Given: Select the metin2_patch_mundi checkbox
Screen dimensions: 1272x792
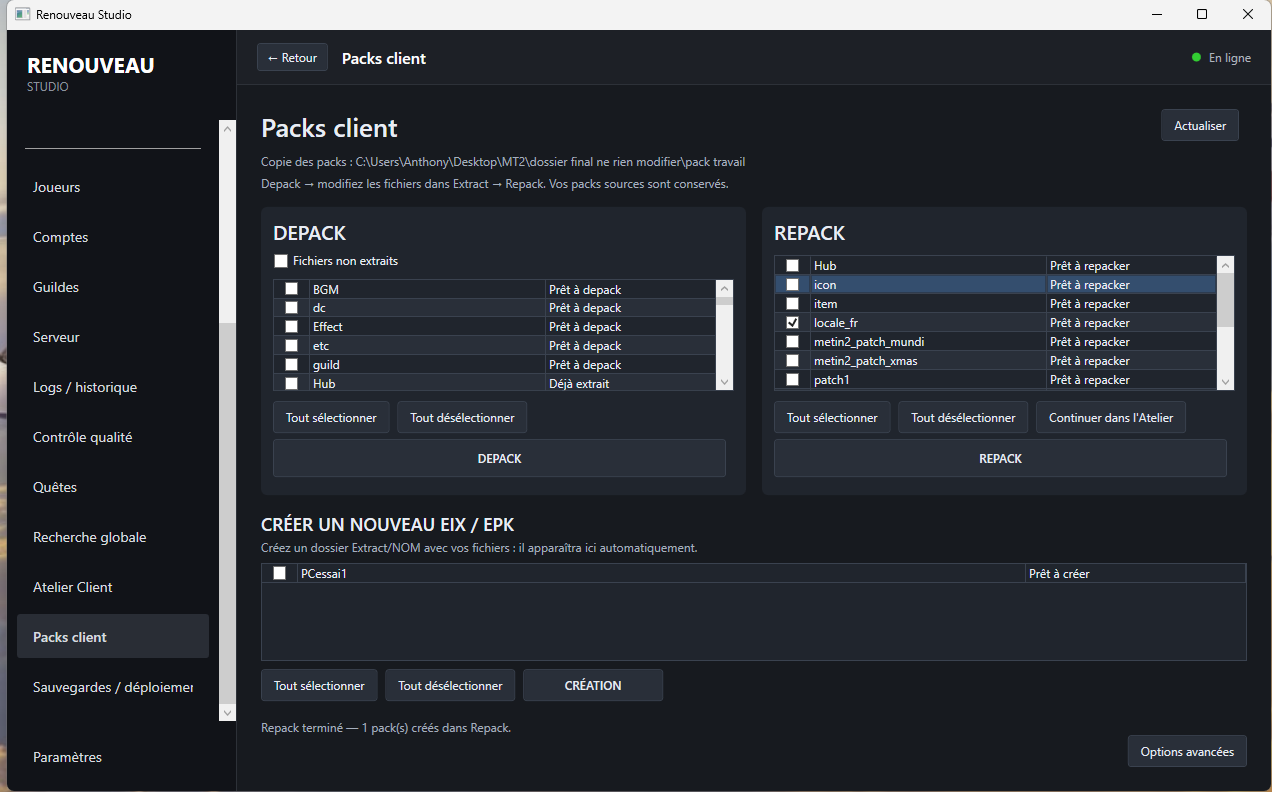Looking at the screenshot, I should tap(793, 342).
